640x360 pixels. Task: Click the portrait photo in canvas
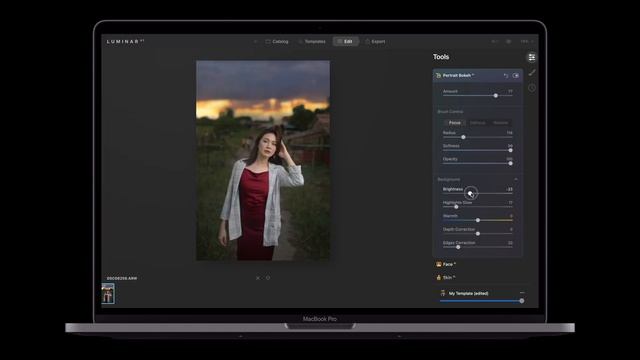pos(263,160)
